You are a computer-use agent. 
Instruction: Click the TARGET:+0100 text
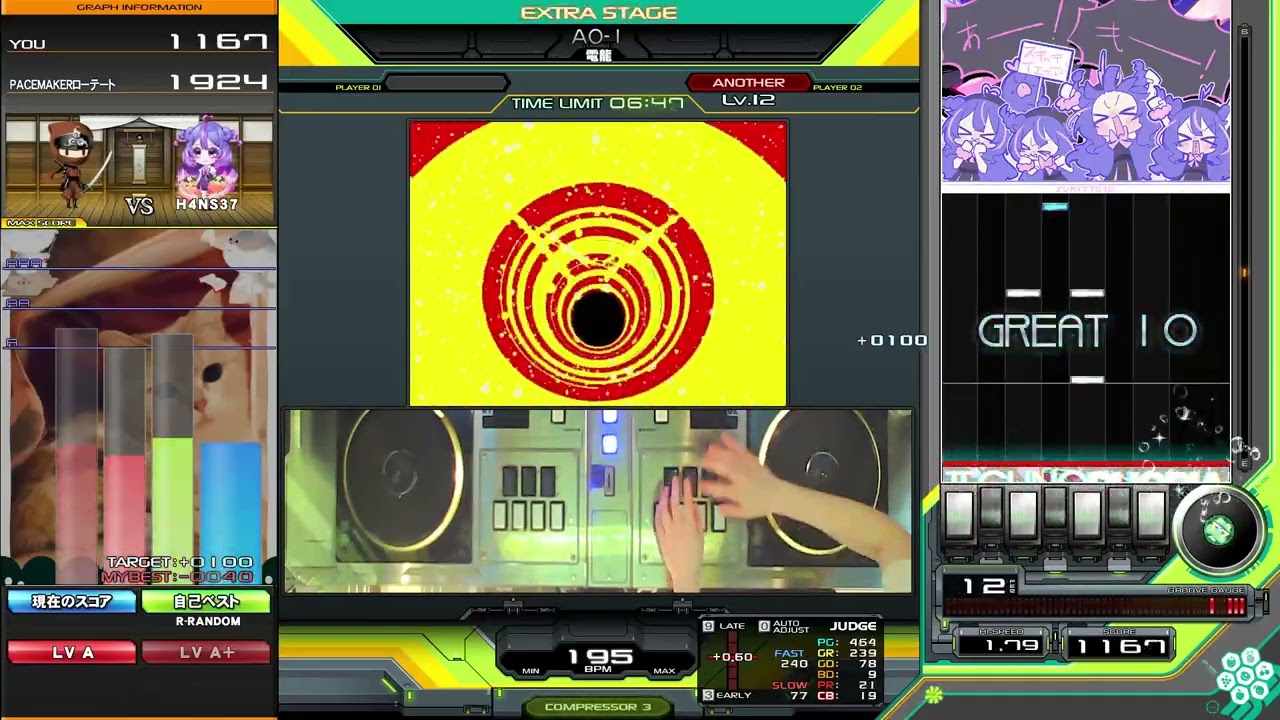coord(180,562)
